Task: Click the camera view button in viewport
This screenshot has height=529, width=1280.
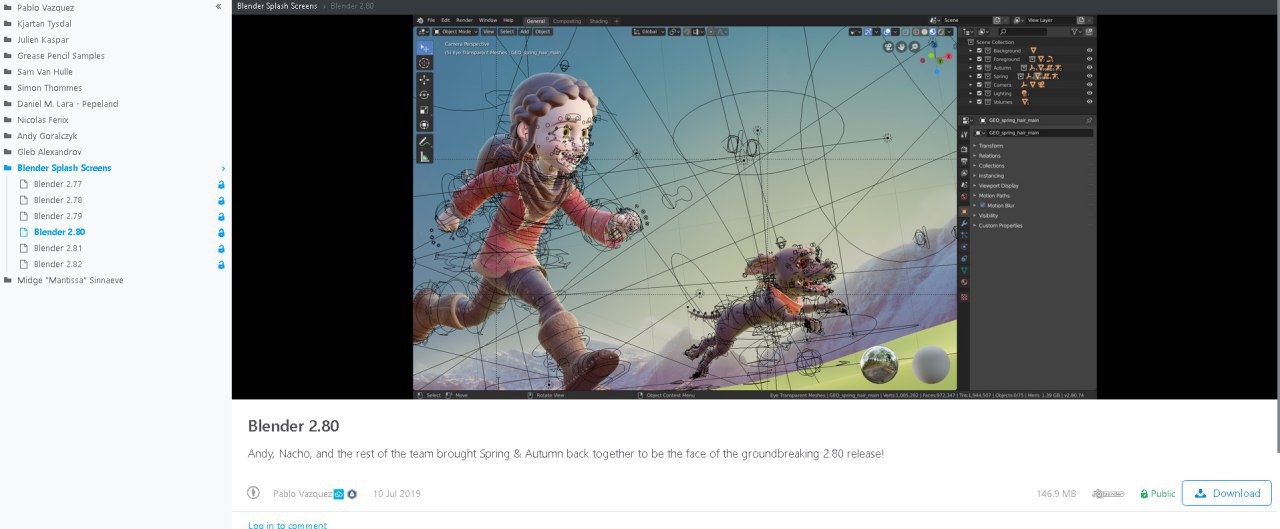Action: pos(888,46)
